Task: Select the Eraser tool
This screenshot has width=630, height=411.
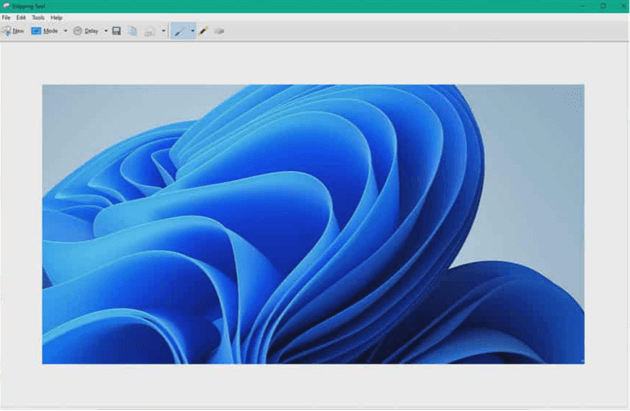Action: point(219,31)
